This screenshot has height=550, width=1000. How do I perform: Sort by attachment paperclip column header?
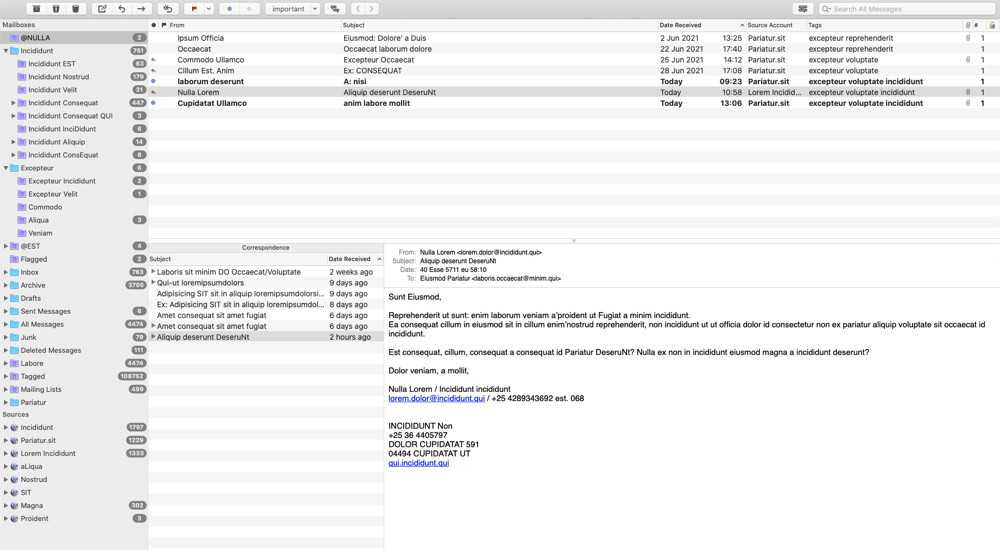pos(967,25)
